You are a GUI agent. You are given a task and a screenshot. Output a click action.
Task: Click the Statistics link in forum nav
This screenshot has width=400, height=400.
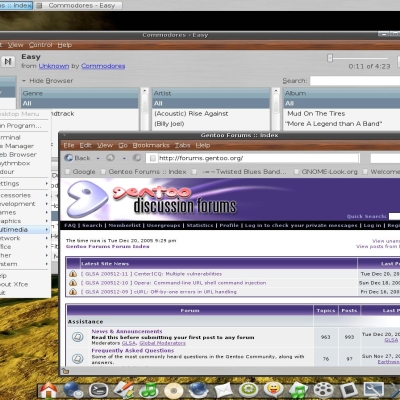click(200, 225)
